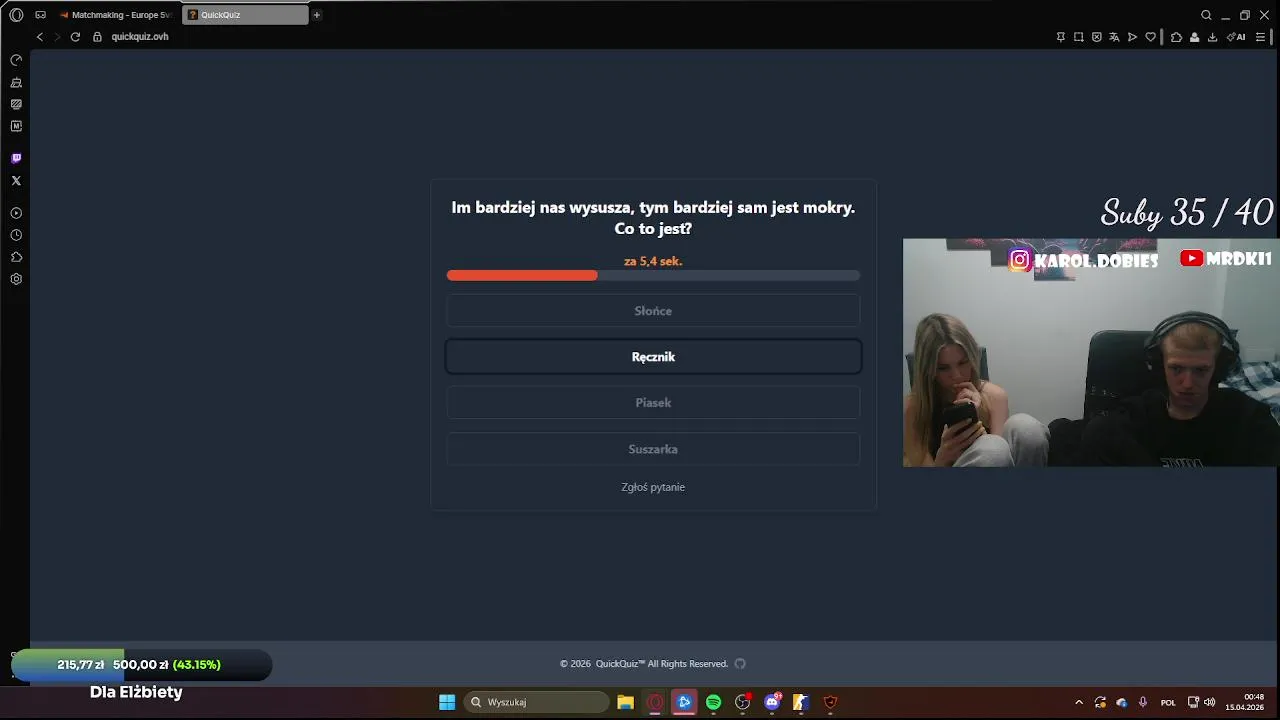Open Extensions cube icon in sidebar

point(16,257)
